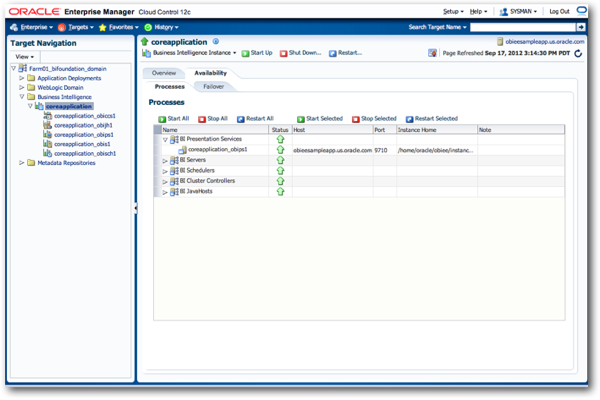
Task: Click the Log Out link
Action: 559,11
